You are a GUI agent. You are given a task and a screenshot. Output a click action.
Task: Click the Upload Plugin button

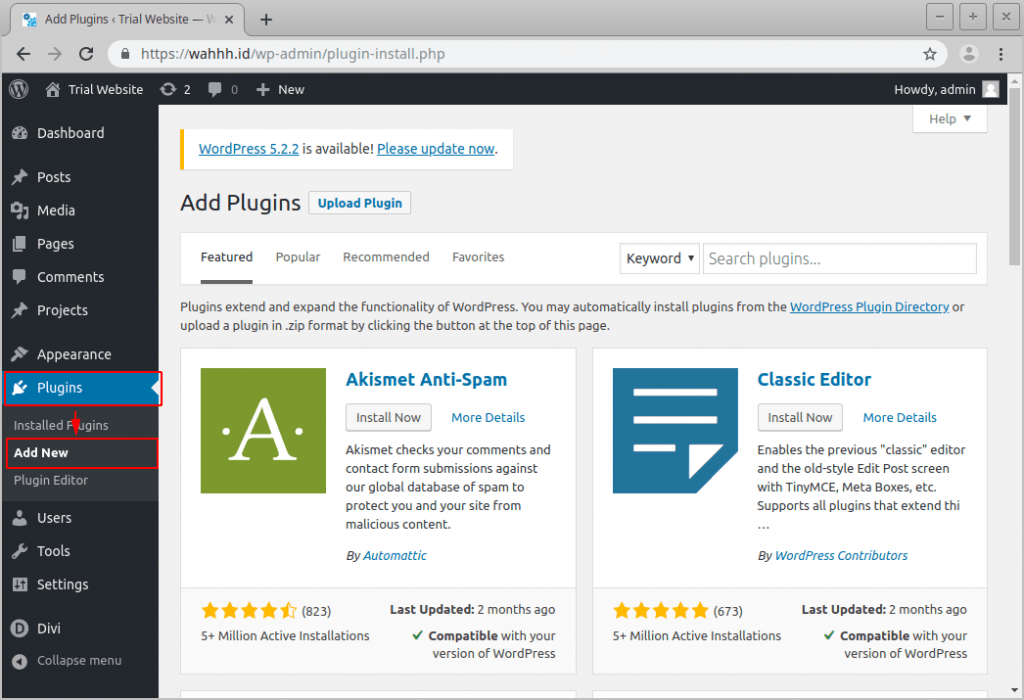(360, 203)
